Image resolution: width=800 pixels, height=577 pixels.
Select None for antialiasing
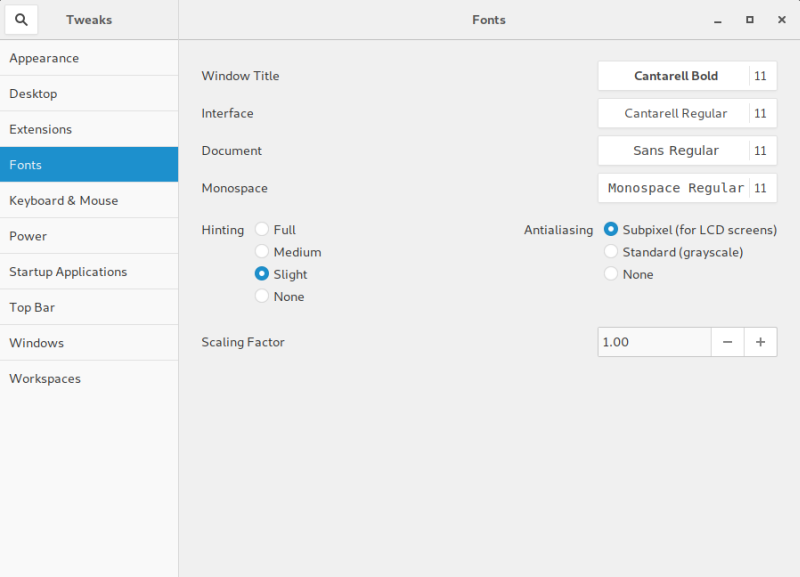(x=611, y=274)
